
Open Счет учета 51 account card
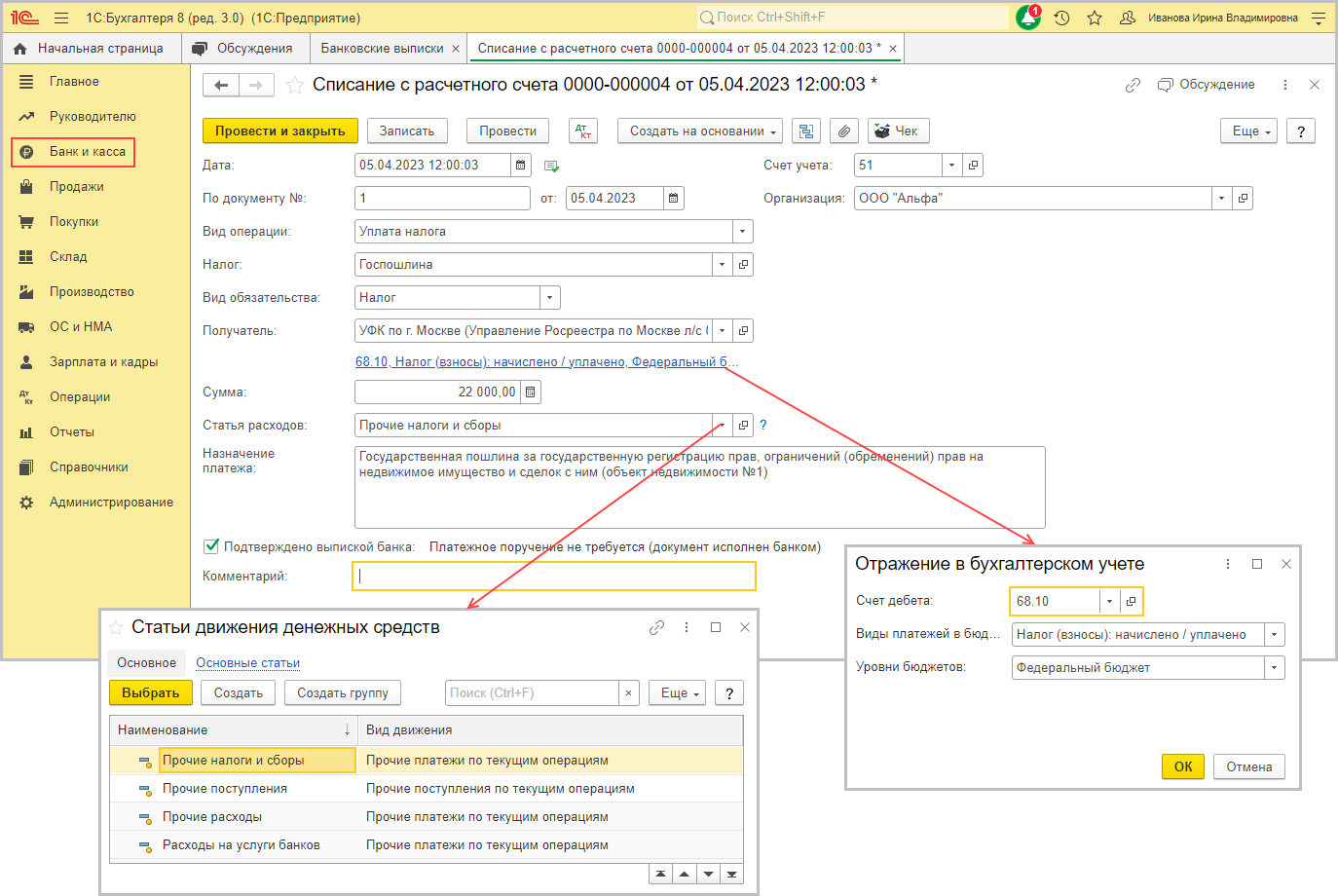972,166
